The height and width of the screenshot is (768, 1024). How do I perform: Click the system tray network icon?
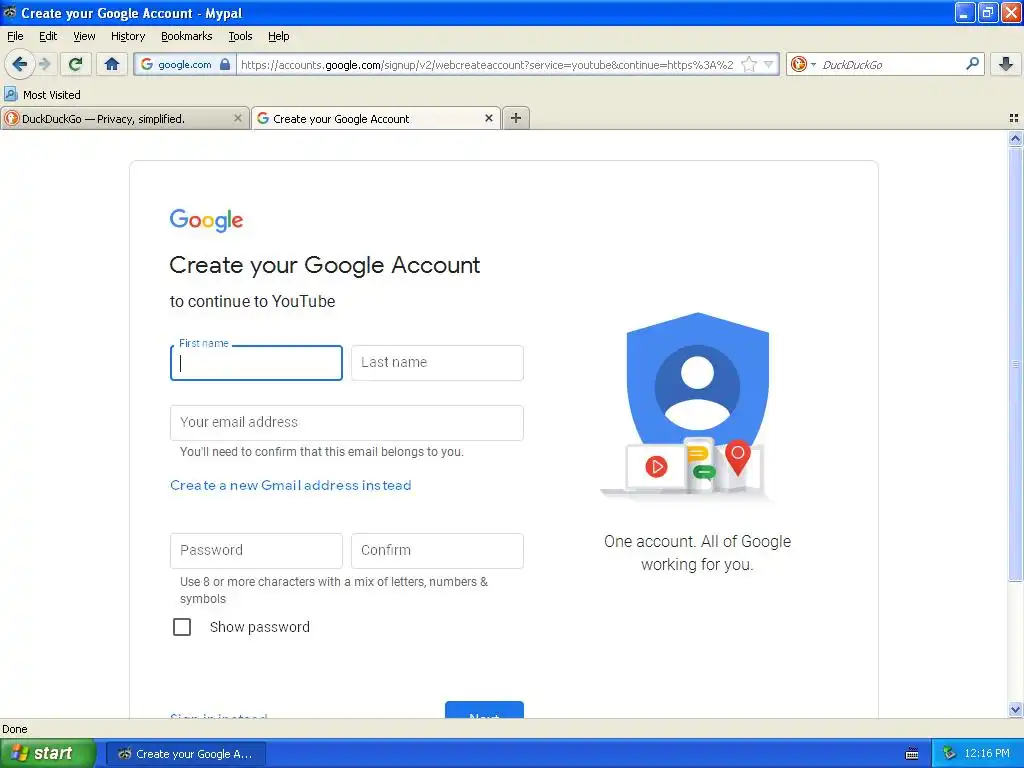(949, 754)
